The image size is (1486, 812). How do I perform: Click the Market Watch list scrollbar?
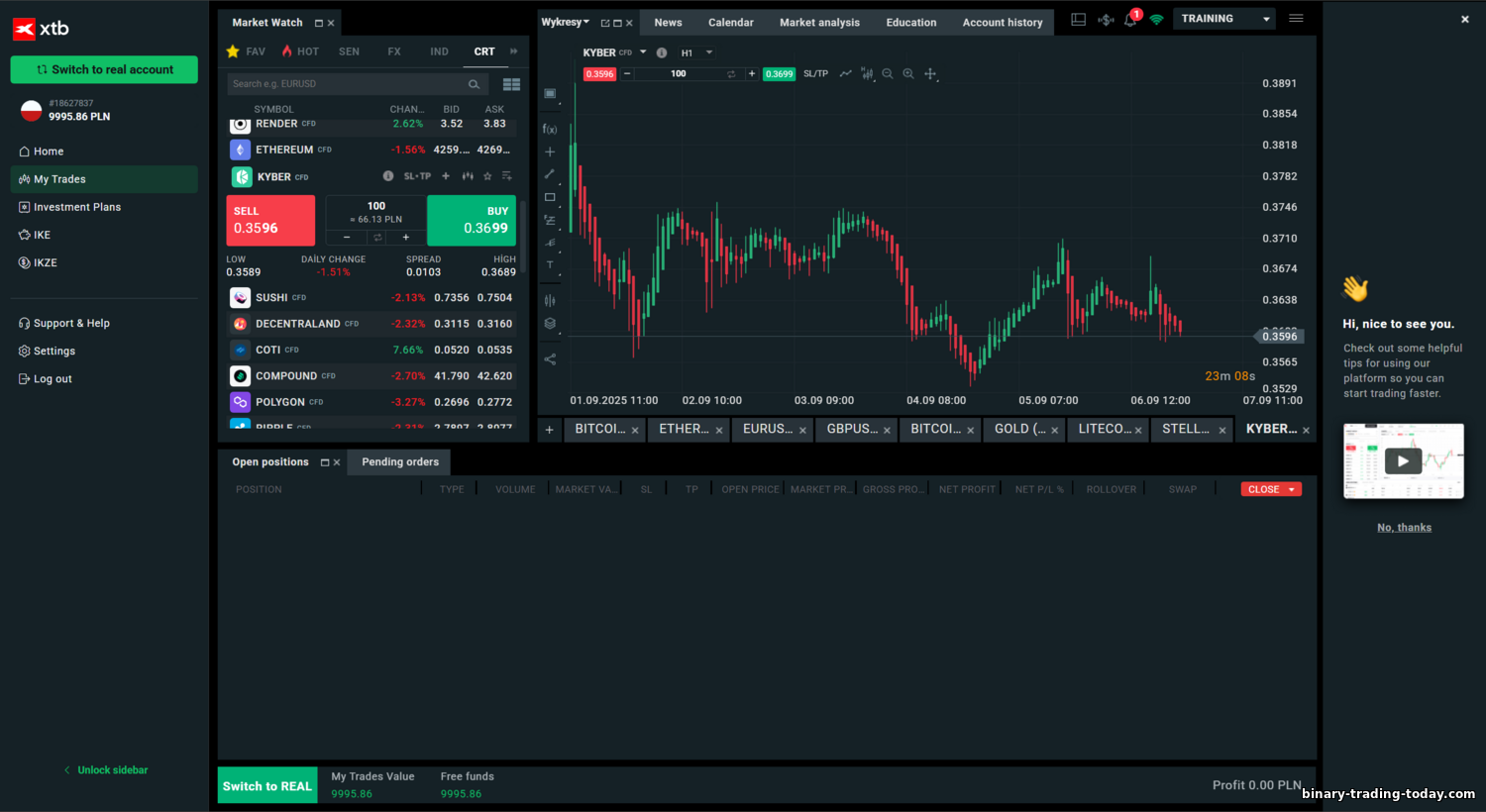(x=523, y=198)
